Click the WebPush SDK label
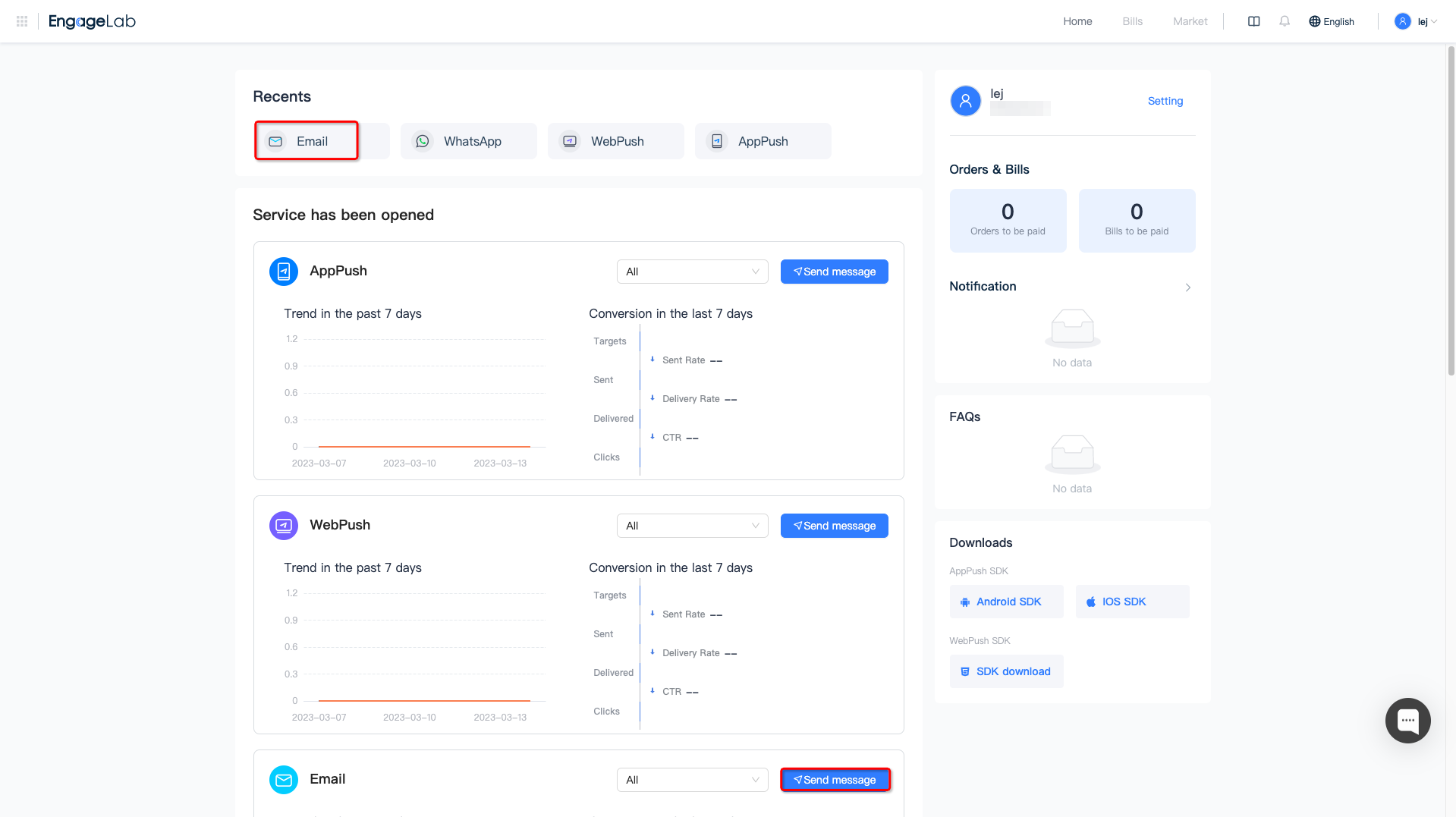Screen dimensions: 1456x817 (x=980, y=641)
